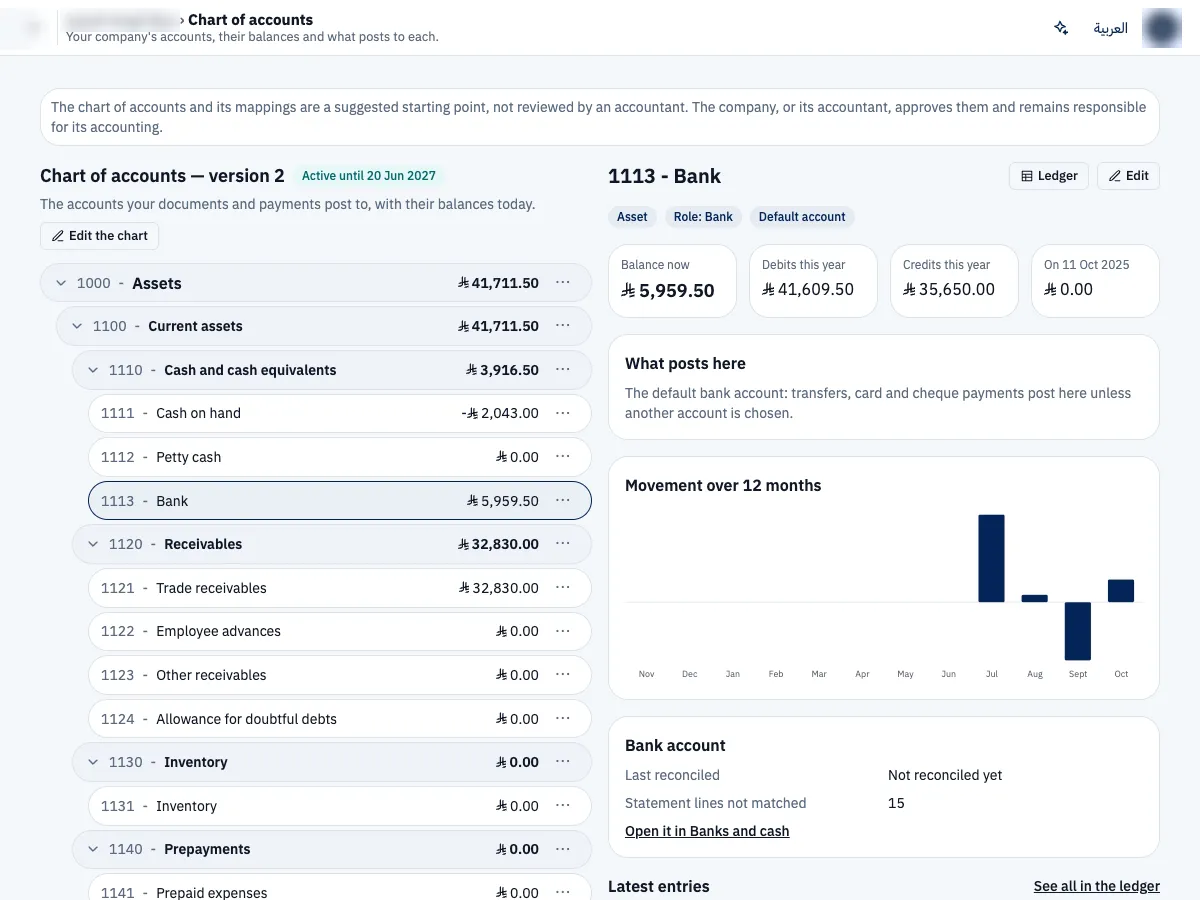This screenshot has width=1200, height=900.
Task: Click the September bar in movement chart
Action: coord(1078,631)
